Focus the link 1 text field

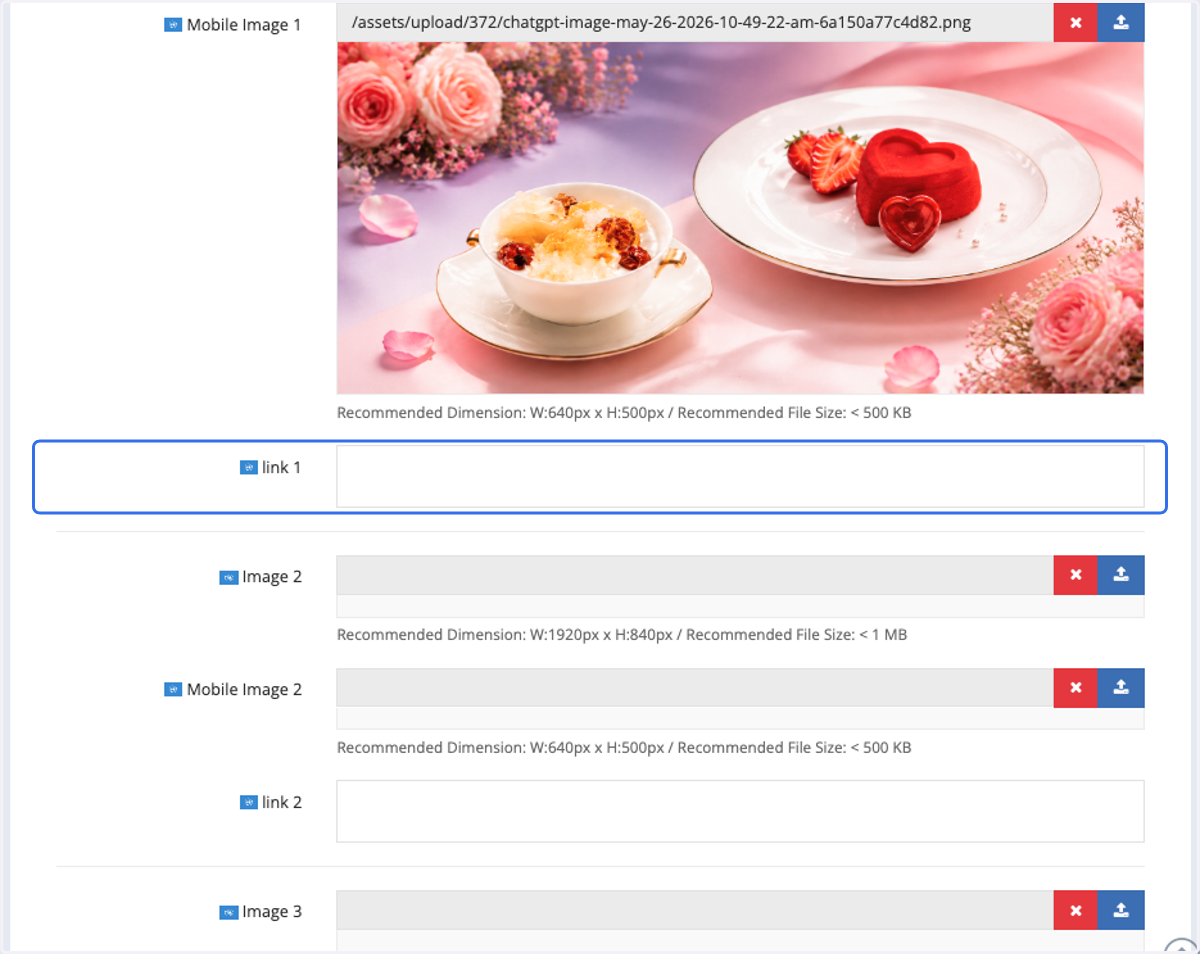[x=740, y=476]
